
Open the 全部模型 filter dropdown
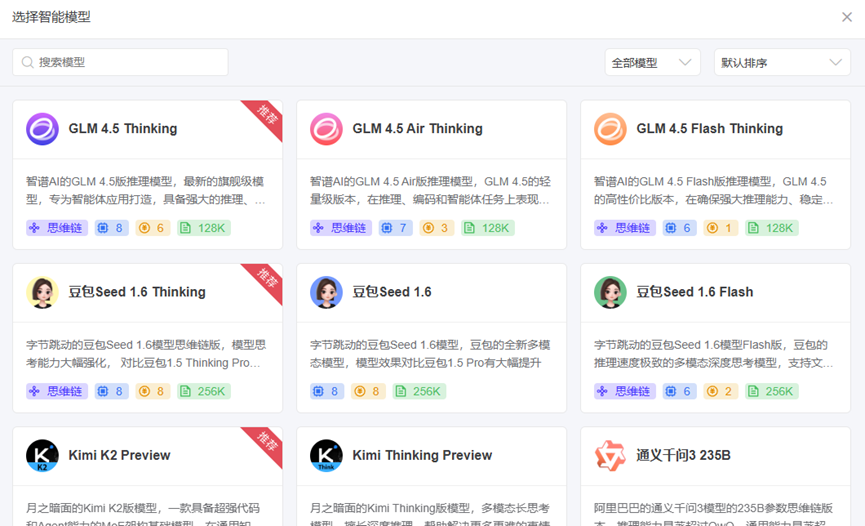[652, 62]
